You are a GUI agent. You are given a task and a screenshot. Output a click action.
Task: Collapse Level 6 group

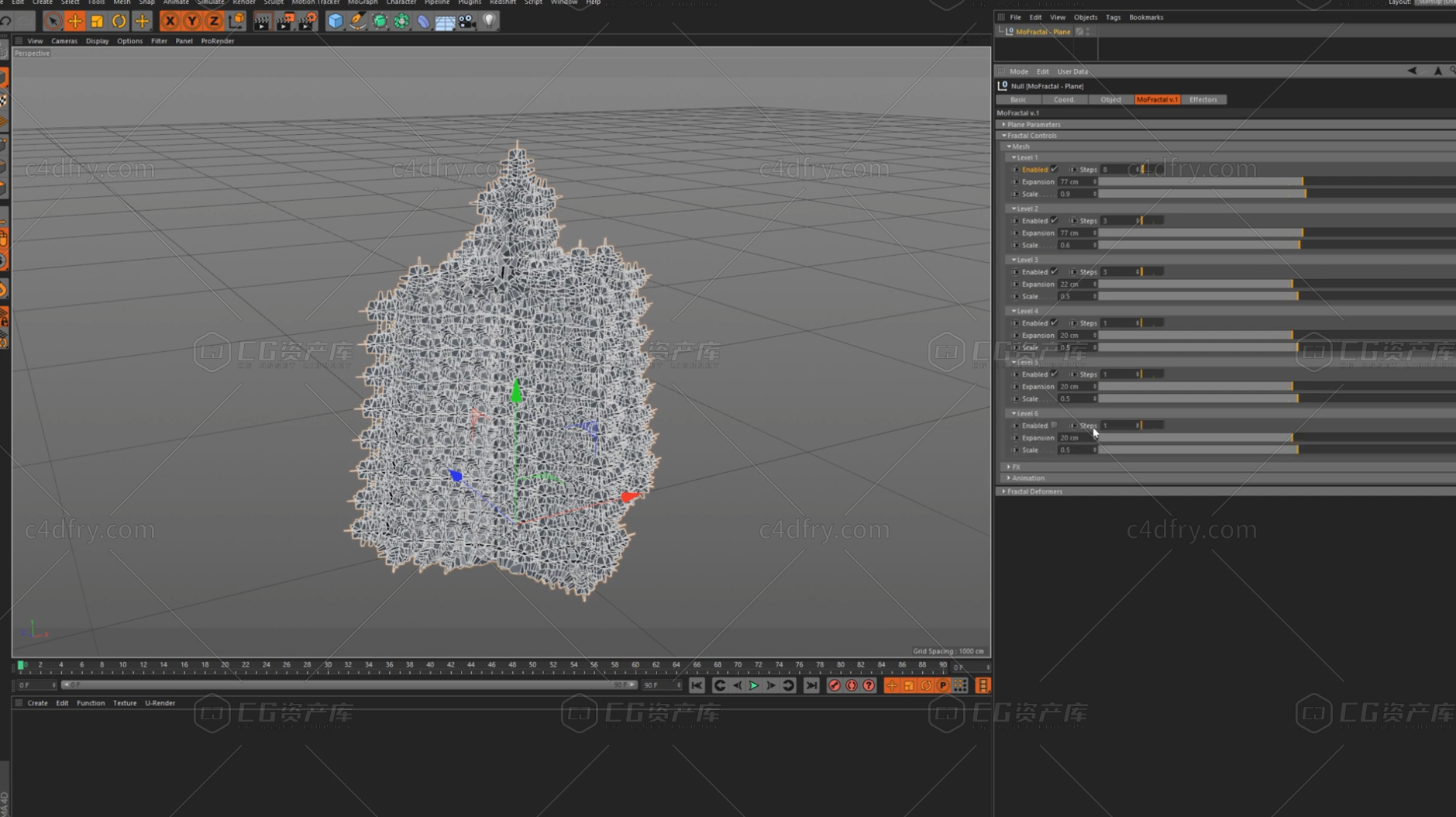click(1014, 413)
